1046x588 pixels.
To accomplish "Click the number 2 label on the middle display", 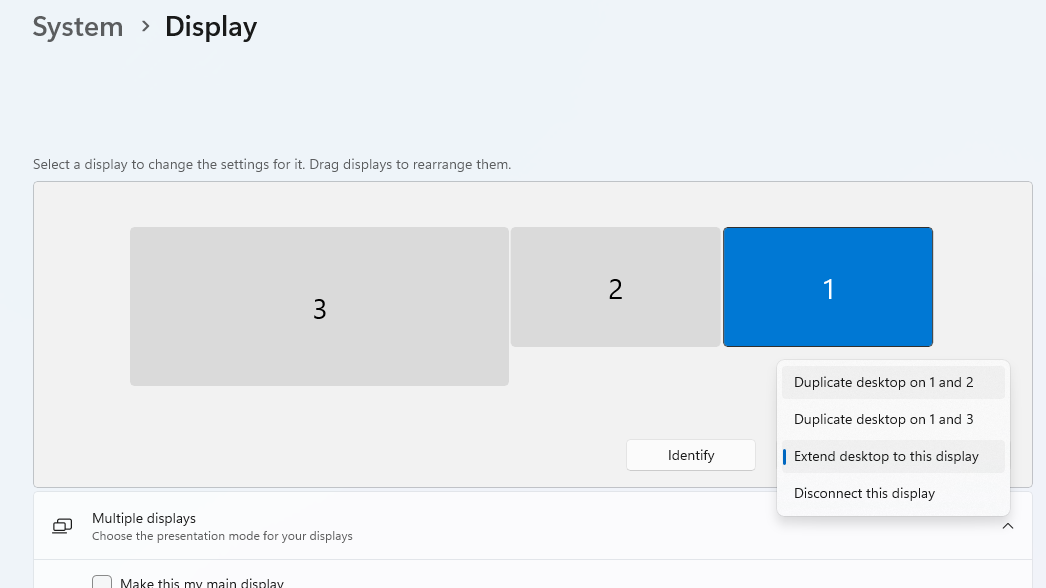I will click(x=616, y=289).
